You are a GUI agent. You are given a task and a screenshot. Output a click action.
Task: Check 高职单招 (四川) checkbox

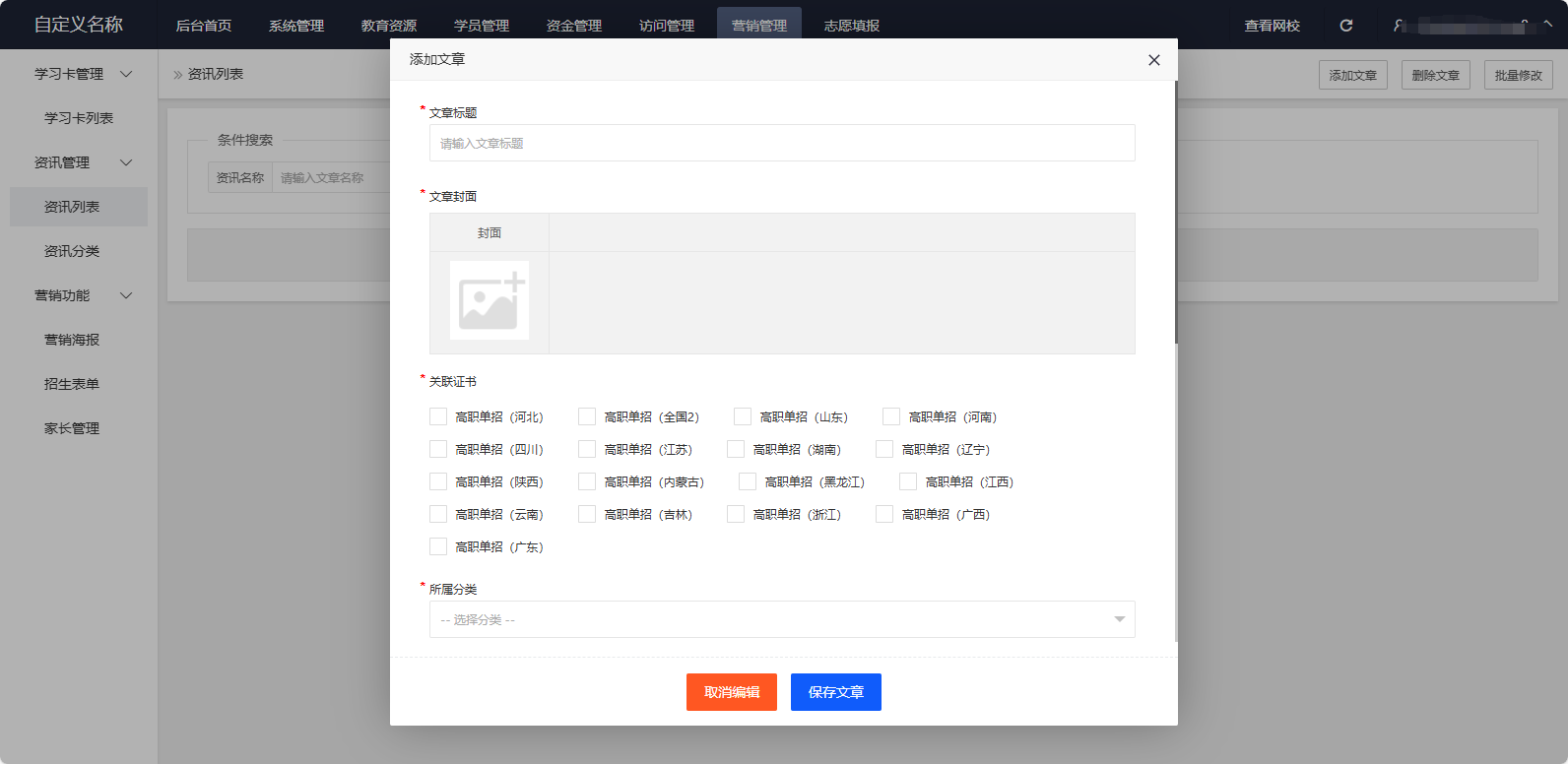(x=438, y=449)
